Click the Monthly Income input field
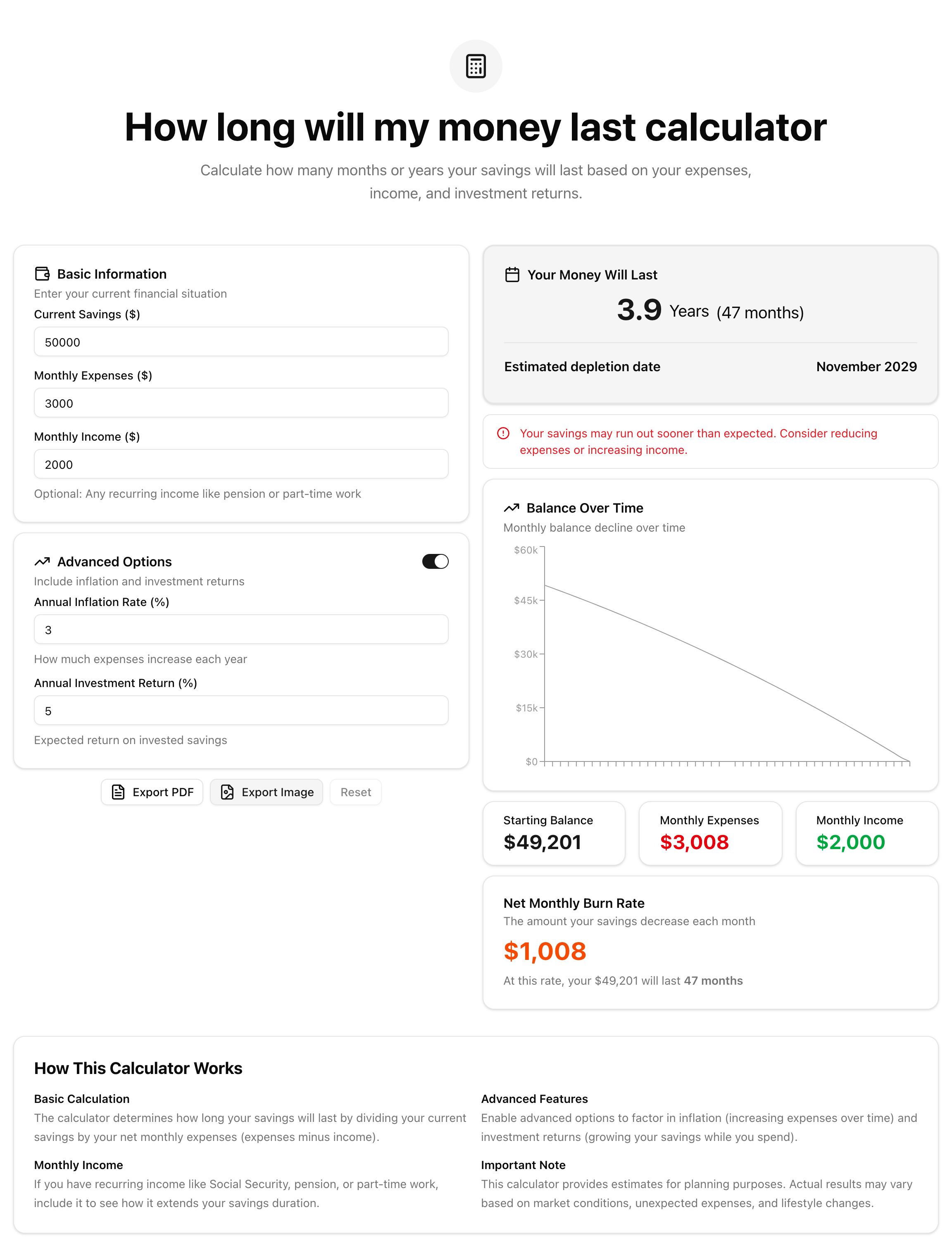This screenshot has width=952, height=1260. click(x=241, y=464)
